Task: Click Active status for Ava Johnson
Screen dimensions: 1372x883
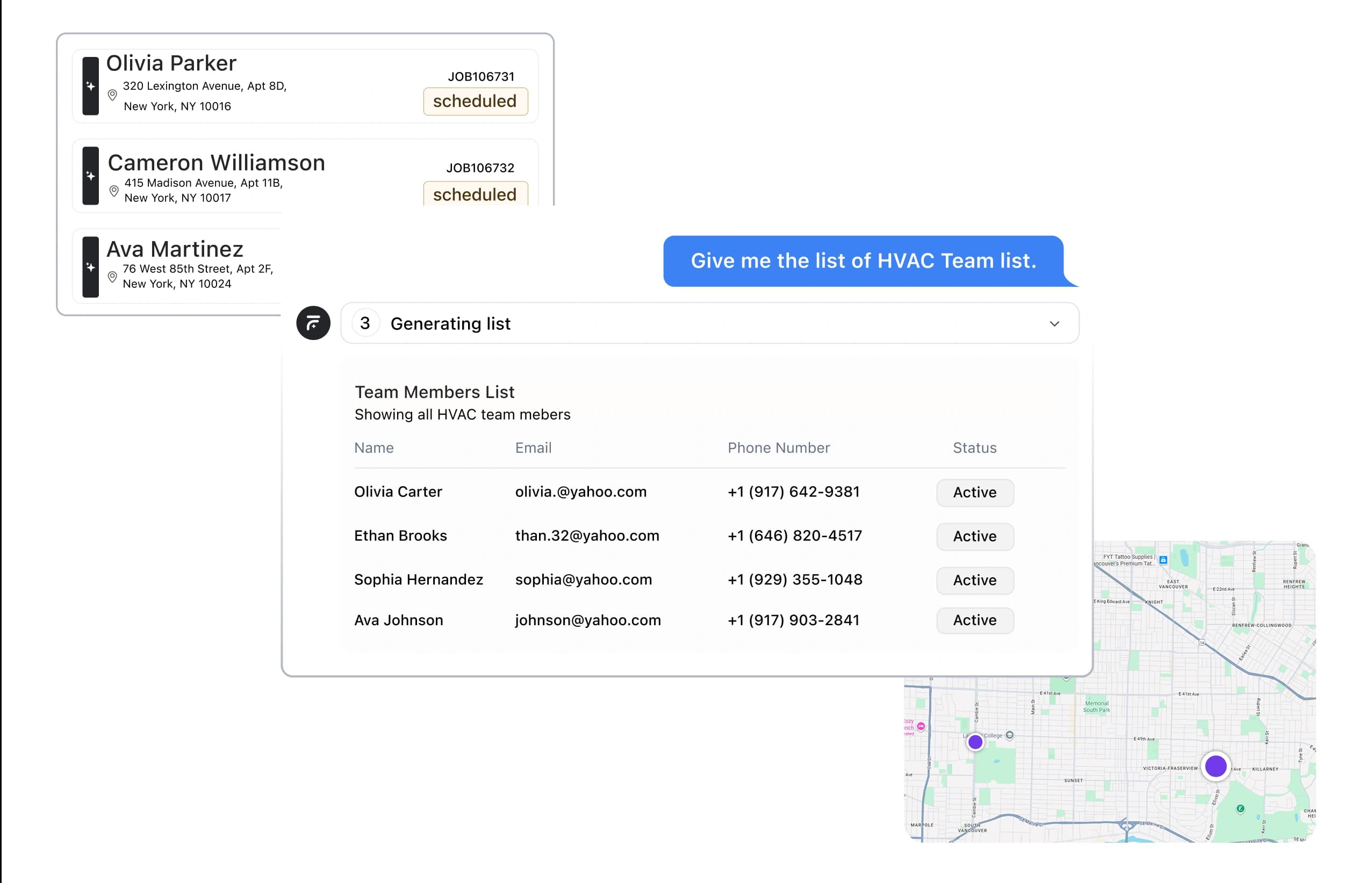Action: tap(974, 620)
